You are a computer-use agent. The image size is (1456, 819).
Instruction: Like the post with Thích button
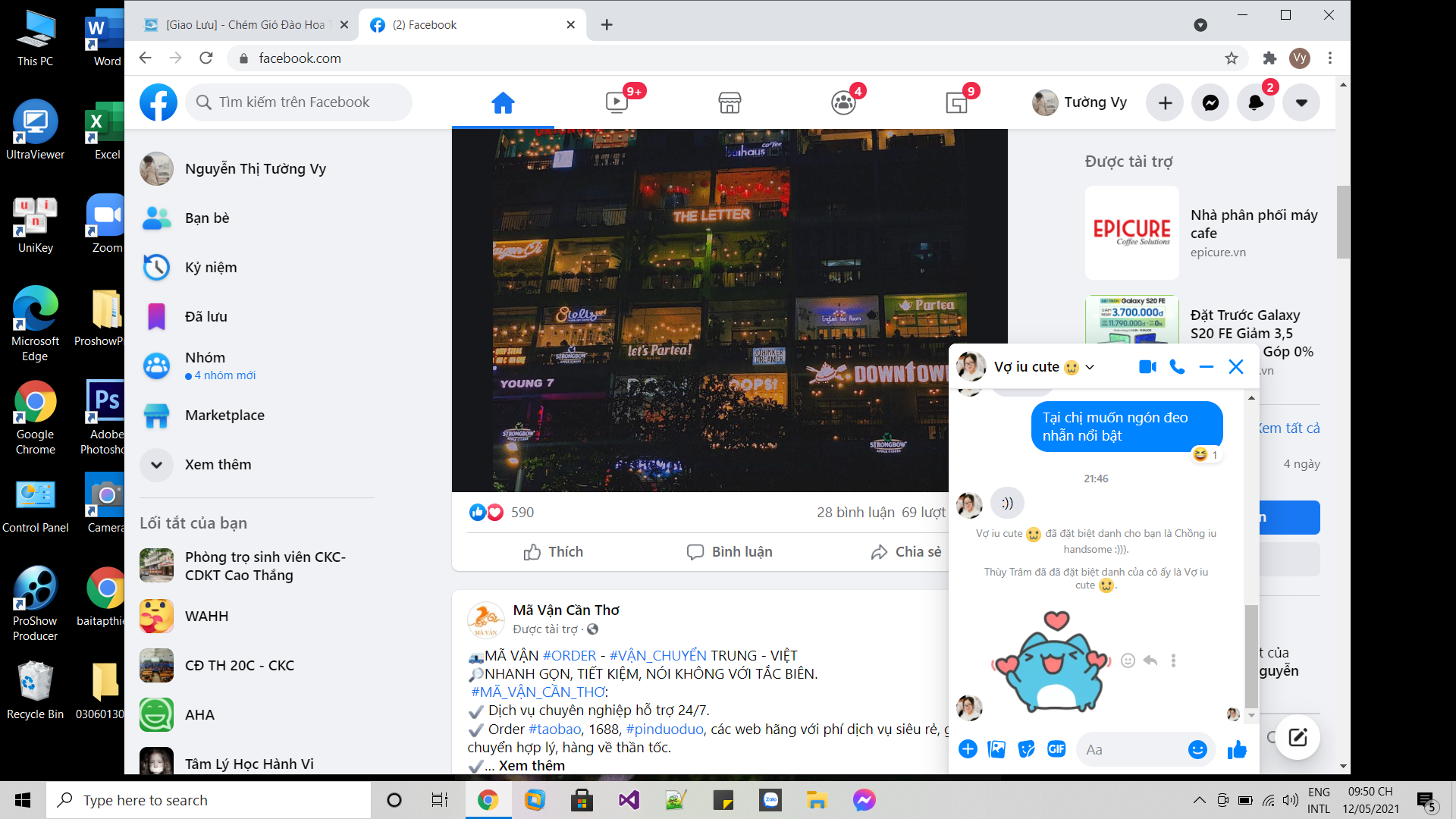click(554, 552)
